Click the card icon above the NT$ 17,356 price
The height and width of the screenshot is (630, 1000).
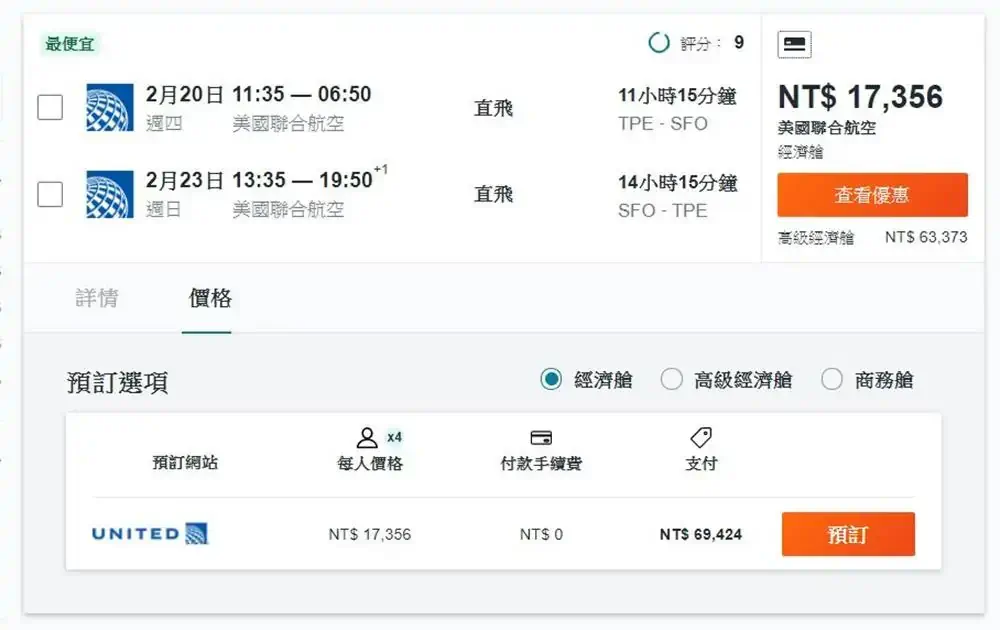coord(794,44)
